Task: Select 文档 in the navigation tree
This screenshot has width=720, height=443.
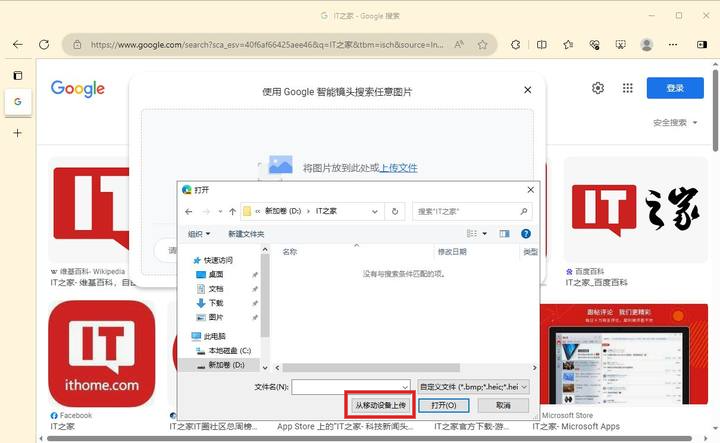Action: coord(216,289)
